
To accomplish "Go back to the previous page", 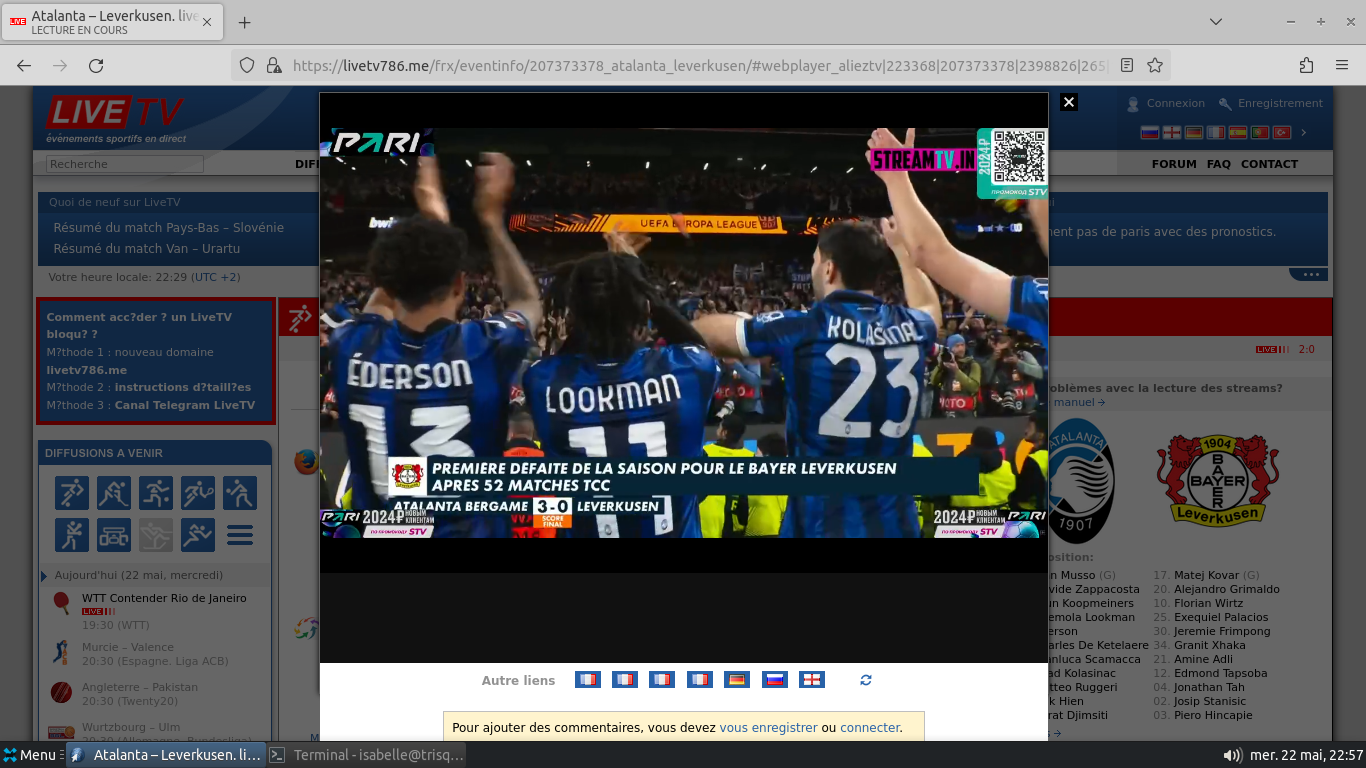I will click(x=24, y=65).
